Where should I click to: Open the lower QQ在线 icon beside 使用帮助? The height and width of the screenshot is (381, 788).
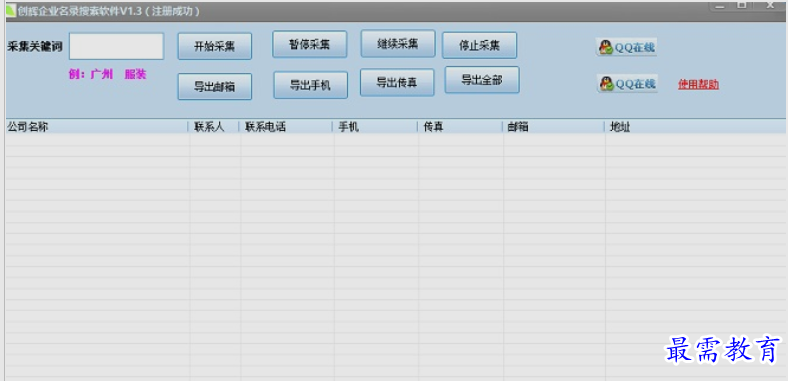pos(628,83)
